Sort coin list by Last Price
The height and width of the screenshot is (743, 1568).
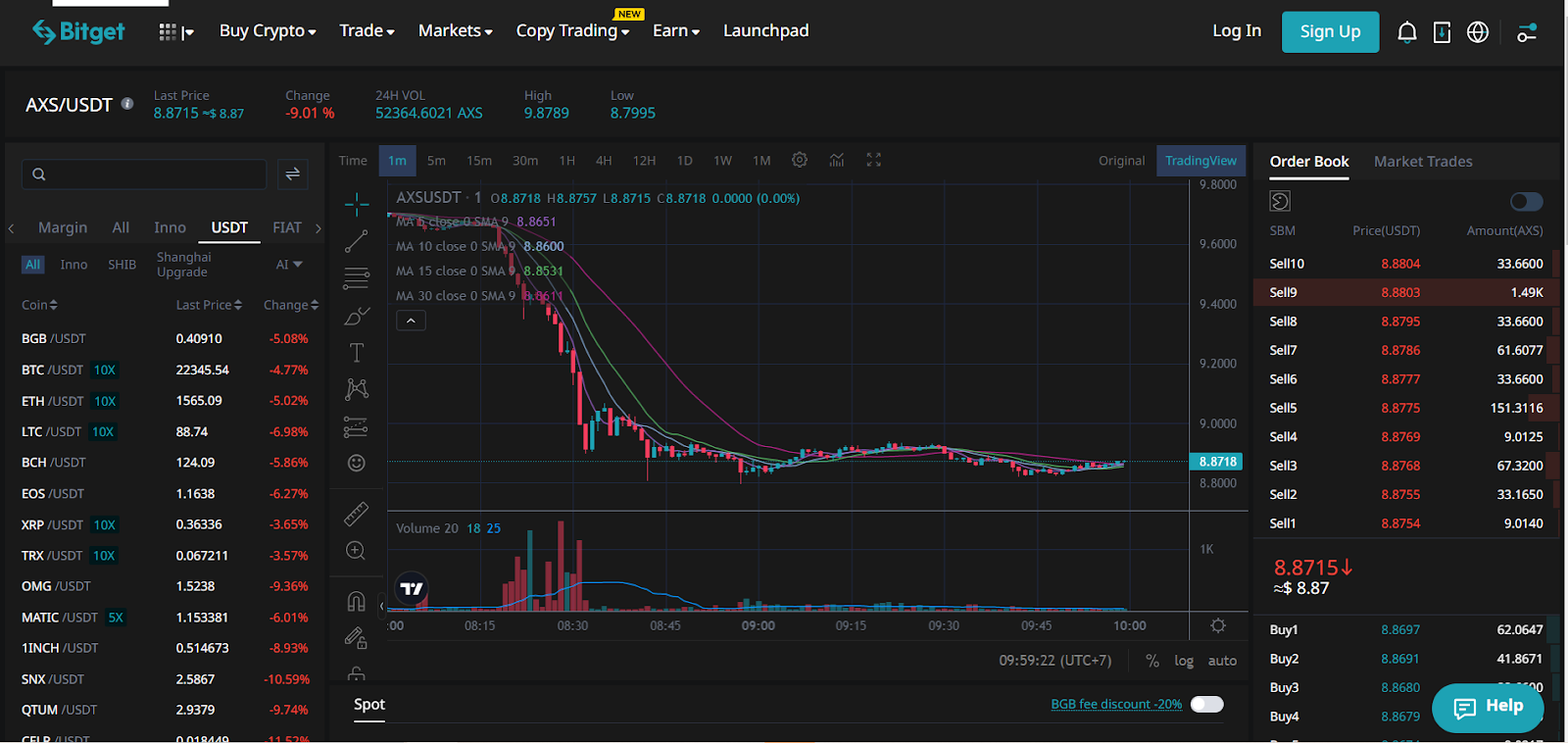click(x=209, y=306)
